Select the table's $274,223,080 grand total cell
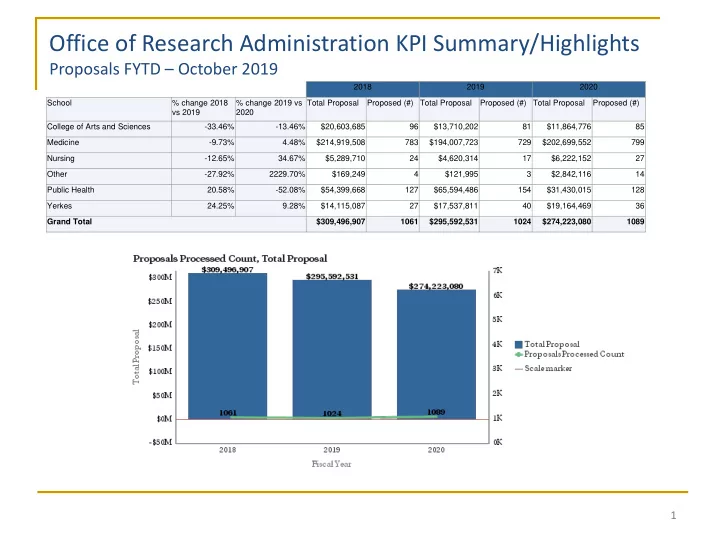This screenshot has width=720, height=540. (x=562, y=222)
